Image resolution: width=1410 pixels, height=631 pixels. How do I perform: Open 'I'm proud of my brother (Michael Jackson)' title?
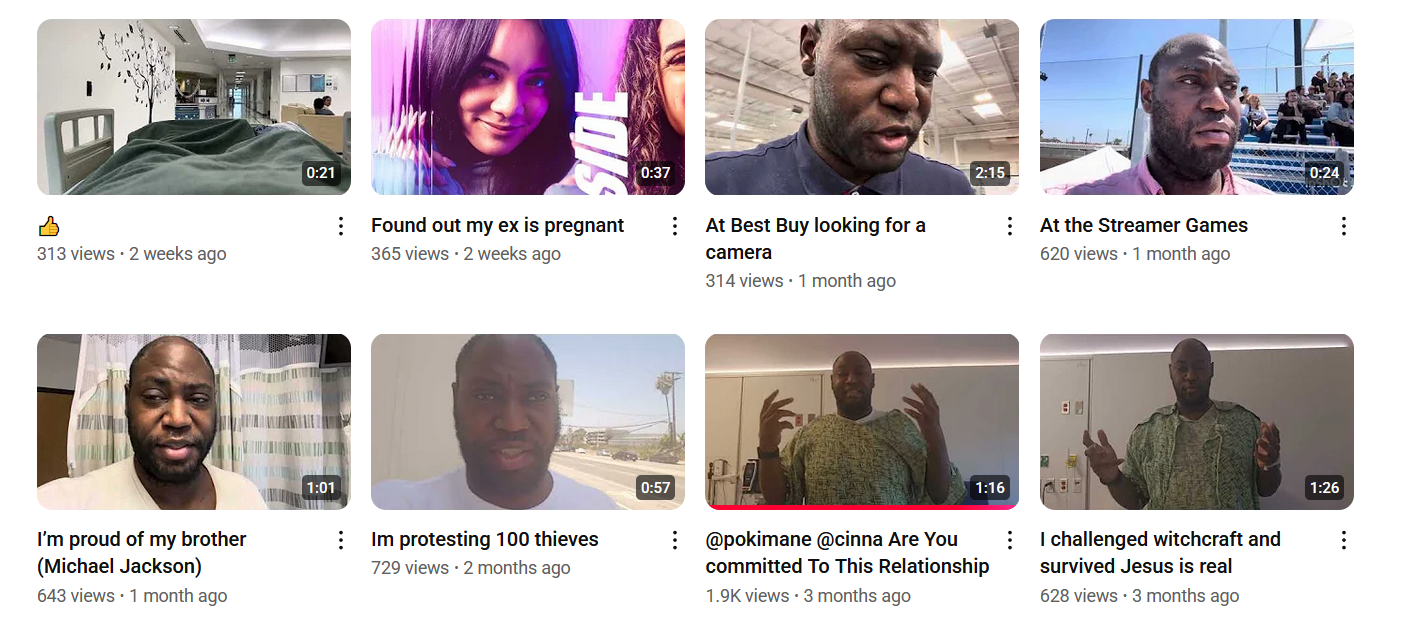(x=142, y=552)
